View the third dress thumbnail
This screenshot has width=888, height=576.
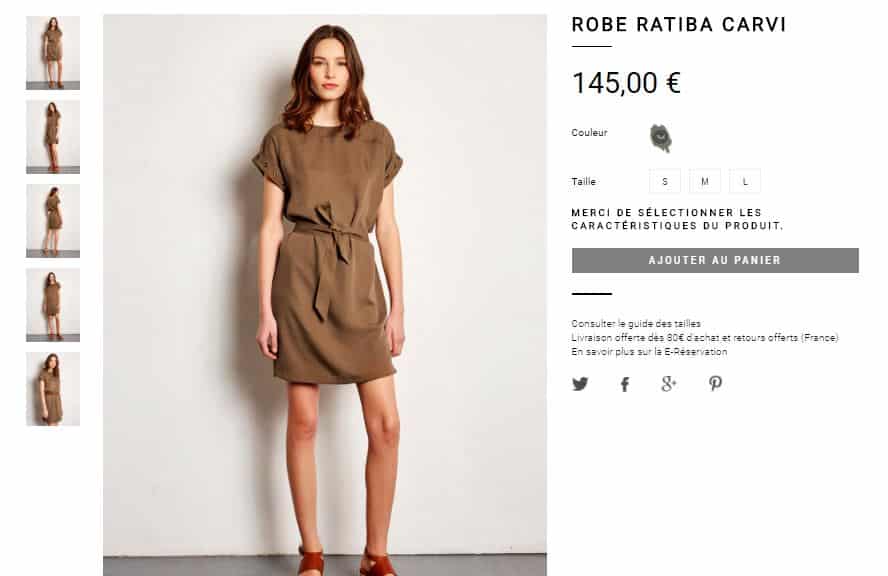53,221
